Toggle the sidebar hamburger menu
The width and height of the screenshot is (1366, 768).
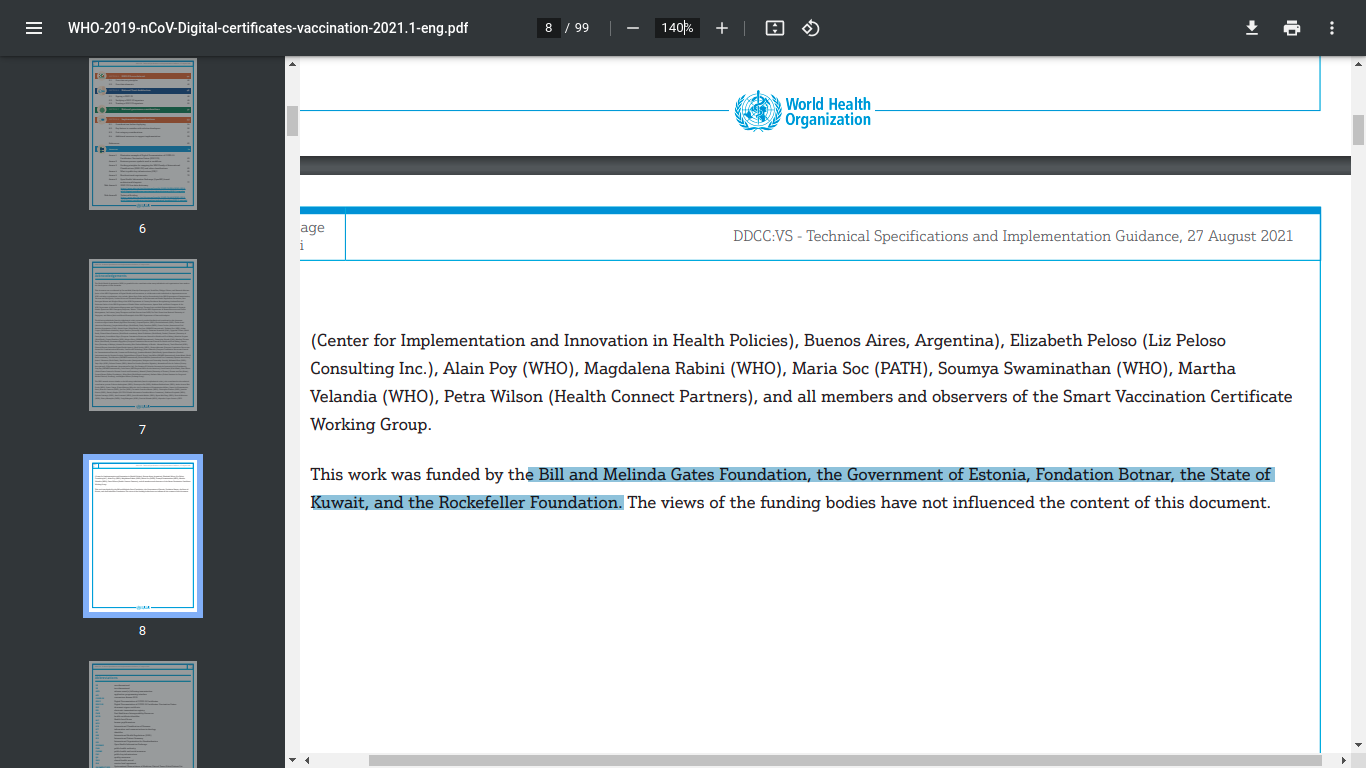point(34,28)
